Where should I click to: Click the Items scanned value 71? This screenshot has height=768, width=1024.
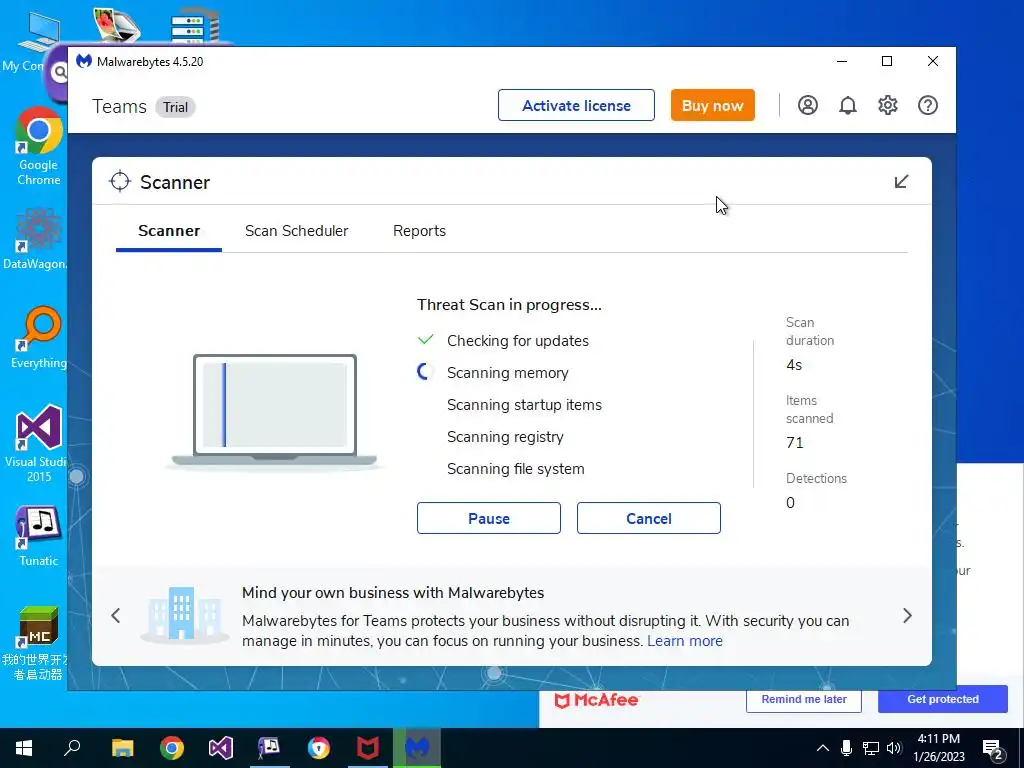coord(795,443)
